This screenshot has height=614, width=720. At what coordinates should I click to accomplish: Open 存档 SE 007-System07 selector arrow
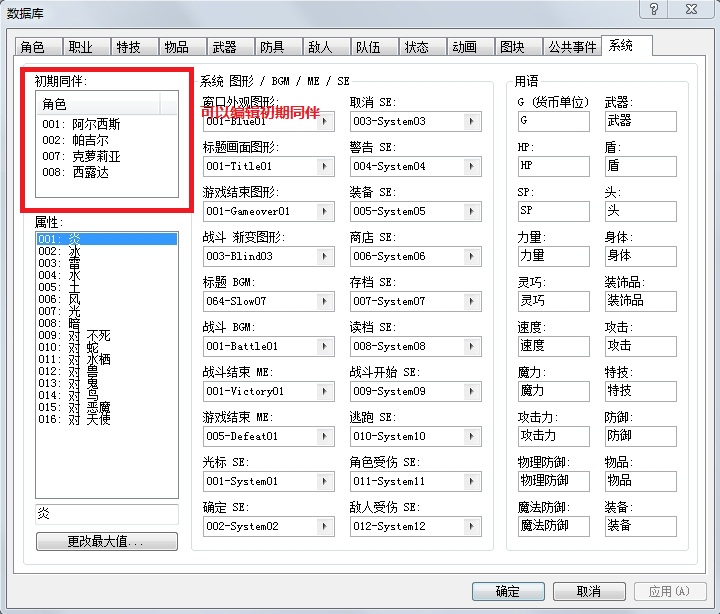(x=472, y=302)
